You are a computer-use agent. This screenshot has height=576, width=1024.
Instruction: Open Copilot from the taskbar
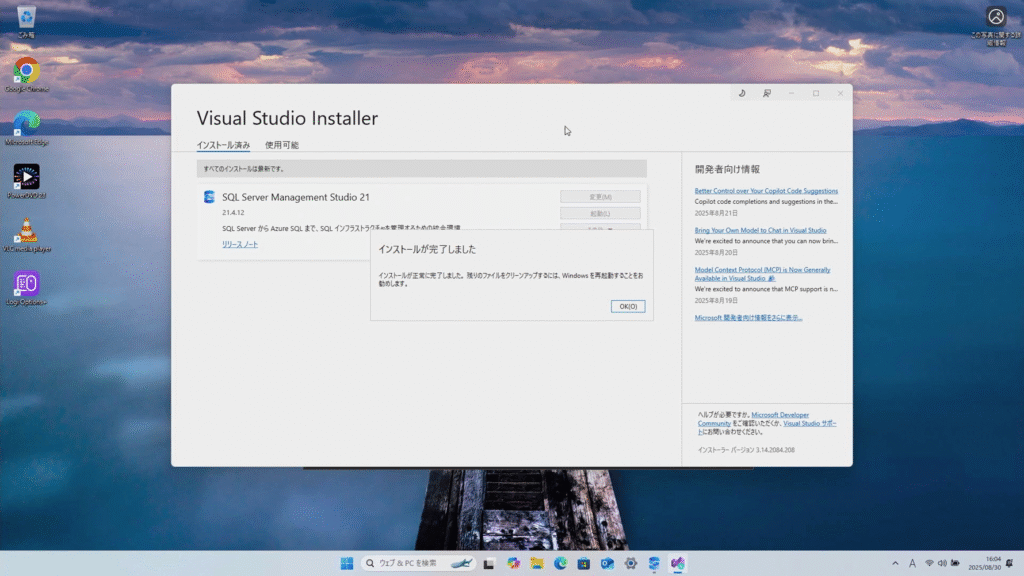(x=513, y=563)
